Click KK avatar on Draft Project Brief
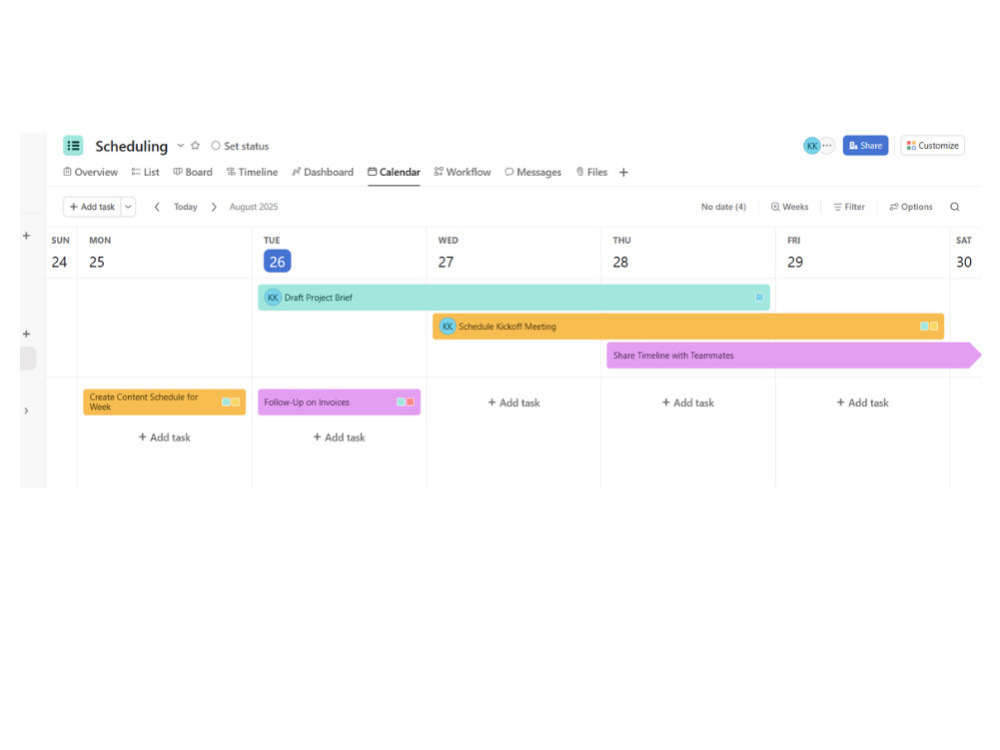1000x750 pixels. [273, 297]
